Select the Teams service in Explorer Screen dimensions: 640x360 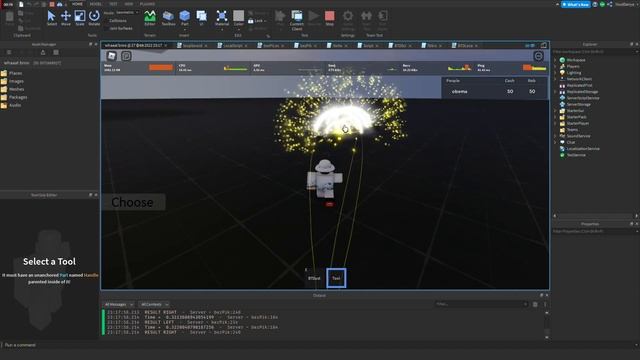[572, 130]
